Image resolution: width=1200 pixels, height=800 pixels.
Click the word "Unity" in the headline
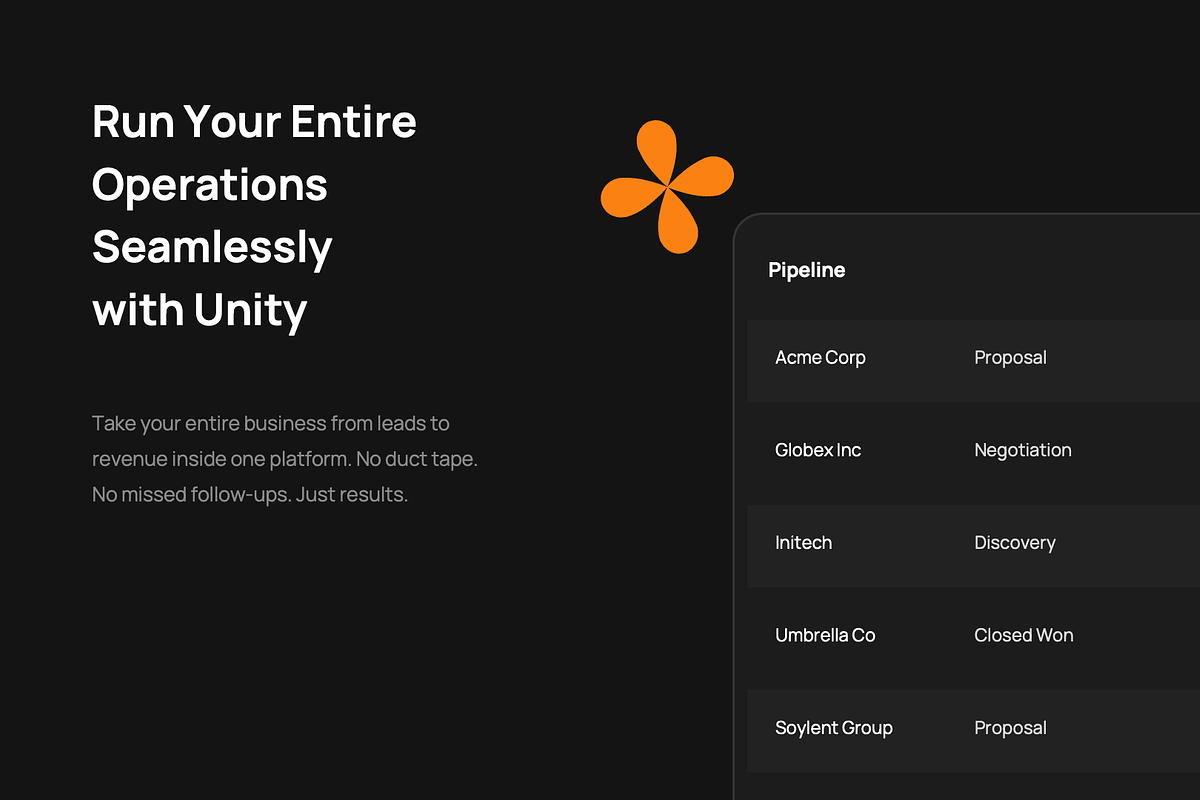coord(251,311)
